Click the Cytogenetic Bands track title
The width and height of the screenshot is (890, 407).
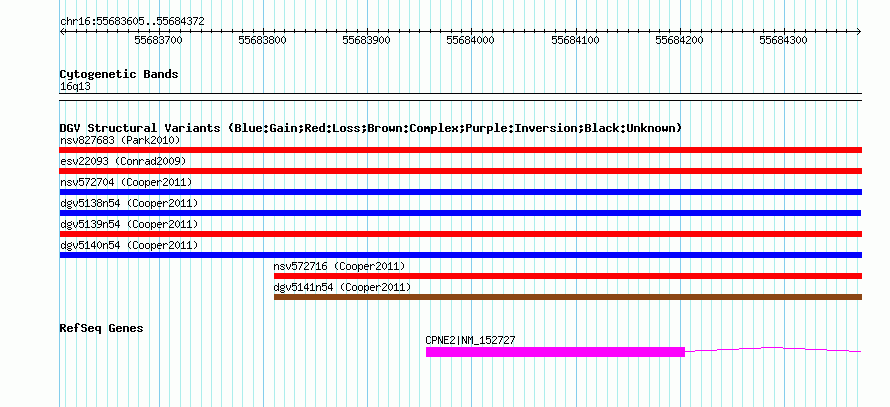(119, 74)
